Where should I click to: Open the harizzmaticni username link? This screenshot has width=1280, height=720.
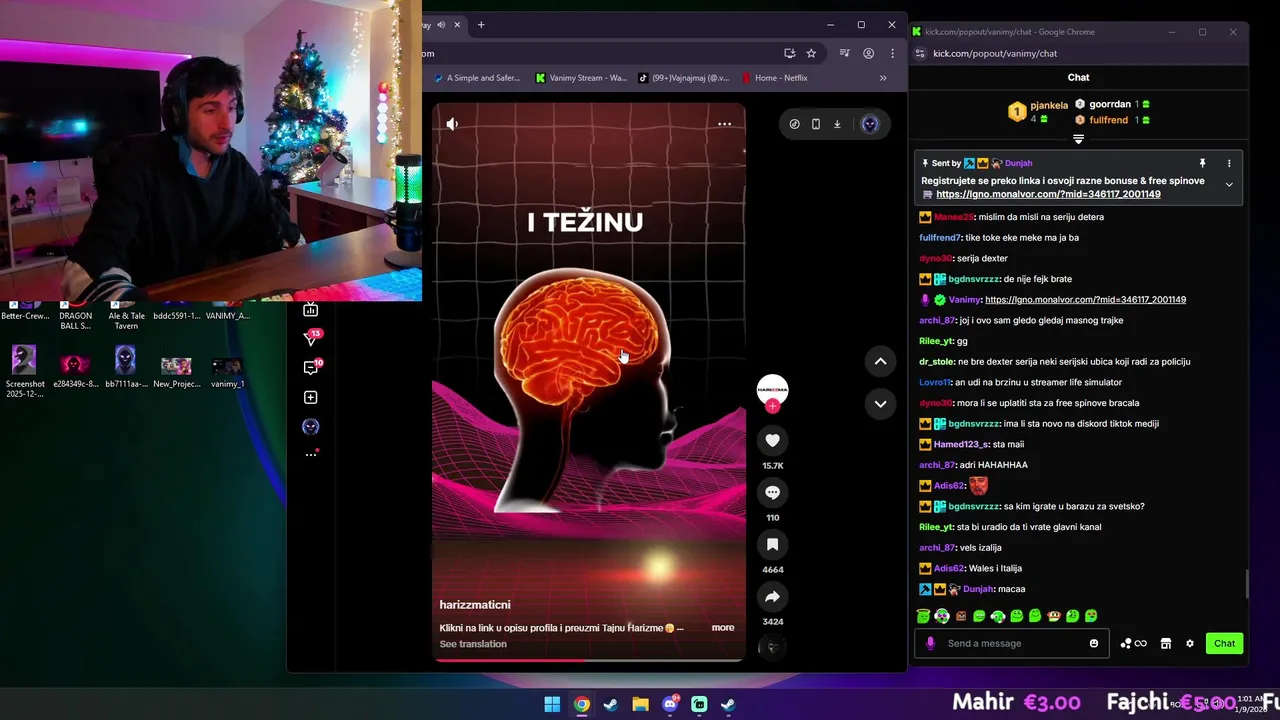coord(475,605)
